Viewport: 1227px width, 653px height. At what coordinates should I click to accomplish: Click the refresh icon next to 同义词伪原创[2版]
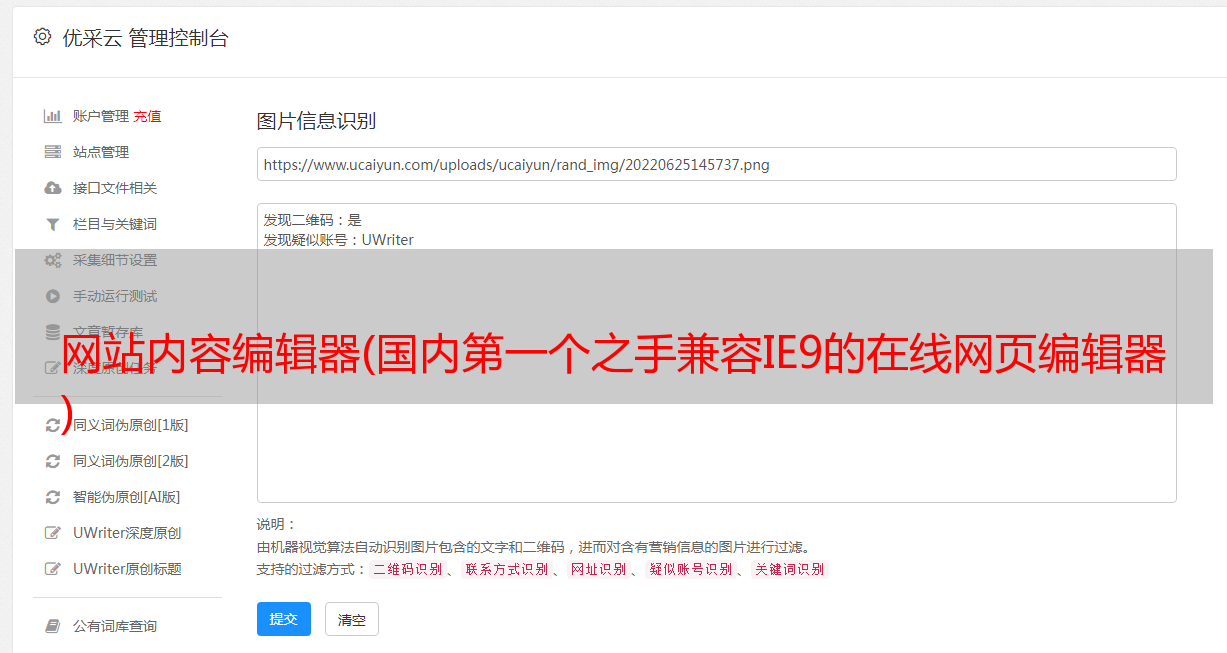point(53,461)
